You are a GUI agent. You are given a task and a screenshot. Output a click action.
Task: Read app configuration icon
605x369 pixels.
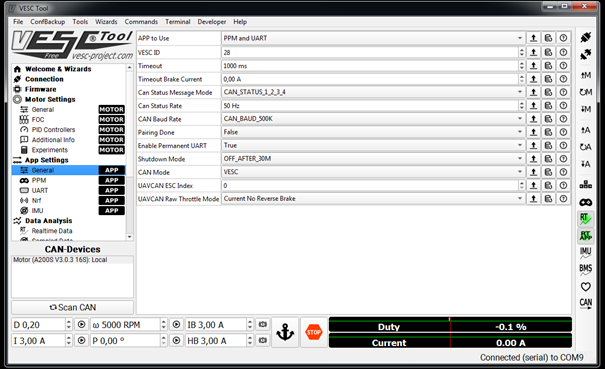pos(585,130)
